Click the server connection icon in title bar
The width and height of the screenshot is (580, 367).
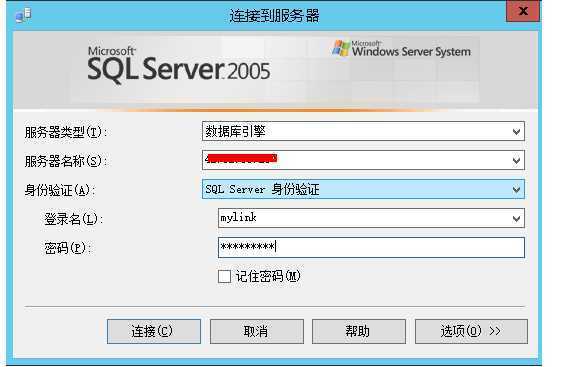click(x=23, y=15)
